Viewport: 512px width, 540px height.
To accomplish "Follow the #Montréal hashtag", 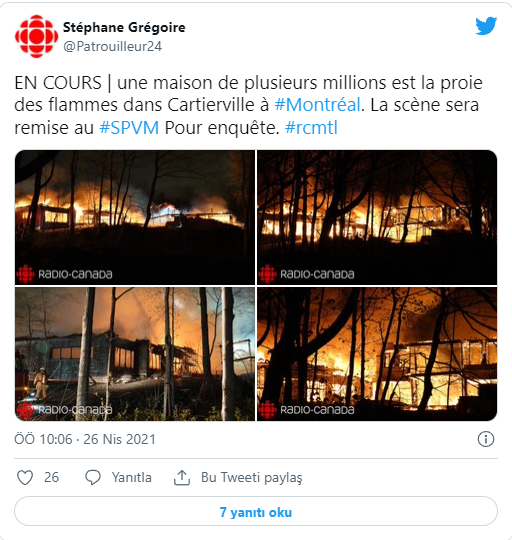I will [x=317, y=105].
